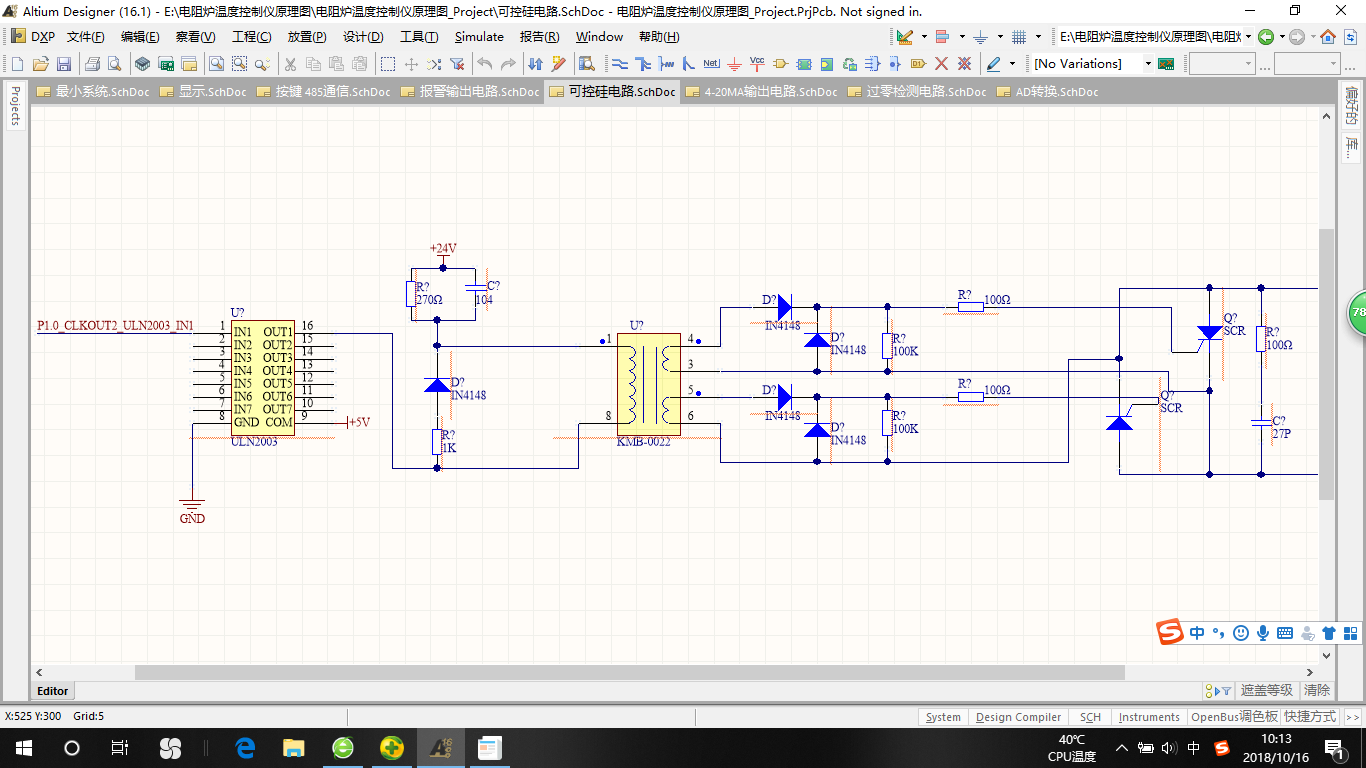Place a net label
Image resolution: width=1366 pixels, height=768 pixels.
pos(712,64)
